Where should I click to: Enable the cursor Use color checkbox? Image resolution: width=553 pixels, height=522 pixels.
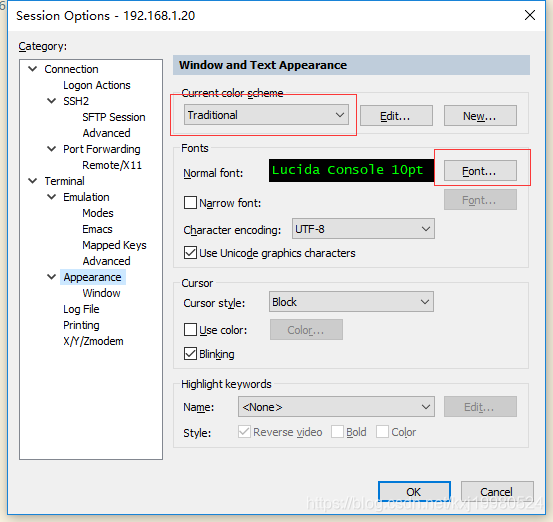click(x=190, y=330)
